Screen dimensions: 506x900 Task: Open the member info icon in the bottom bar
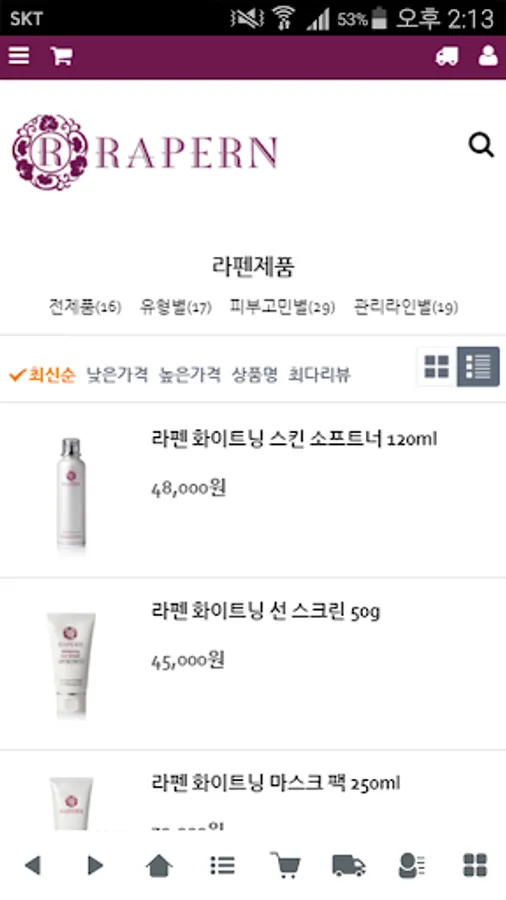(x=411, y=864)
